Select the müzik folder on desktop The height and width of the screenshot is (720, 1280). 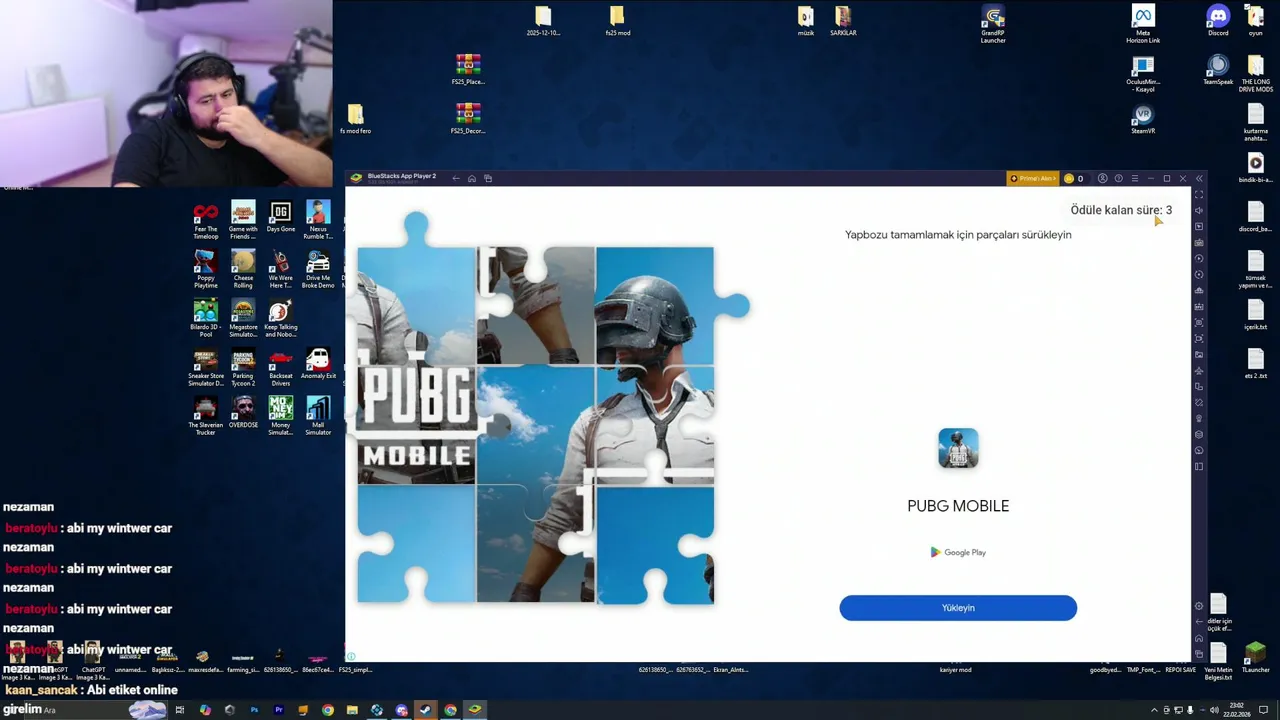[x=806, y=21]
